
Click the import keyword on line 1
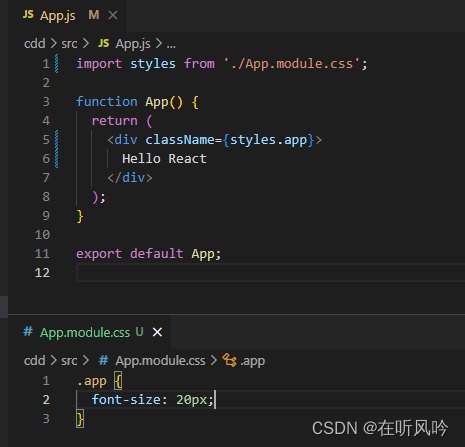(x=99, y=64)
